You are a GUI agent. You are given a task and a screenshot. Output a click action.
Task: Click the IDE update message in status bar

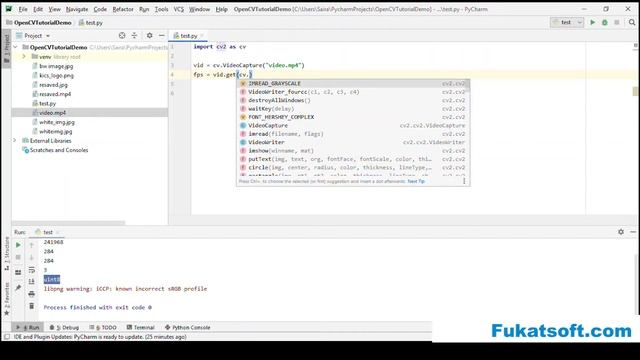click(100, 337)
